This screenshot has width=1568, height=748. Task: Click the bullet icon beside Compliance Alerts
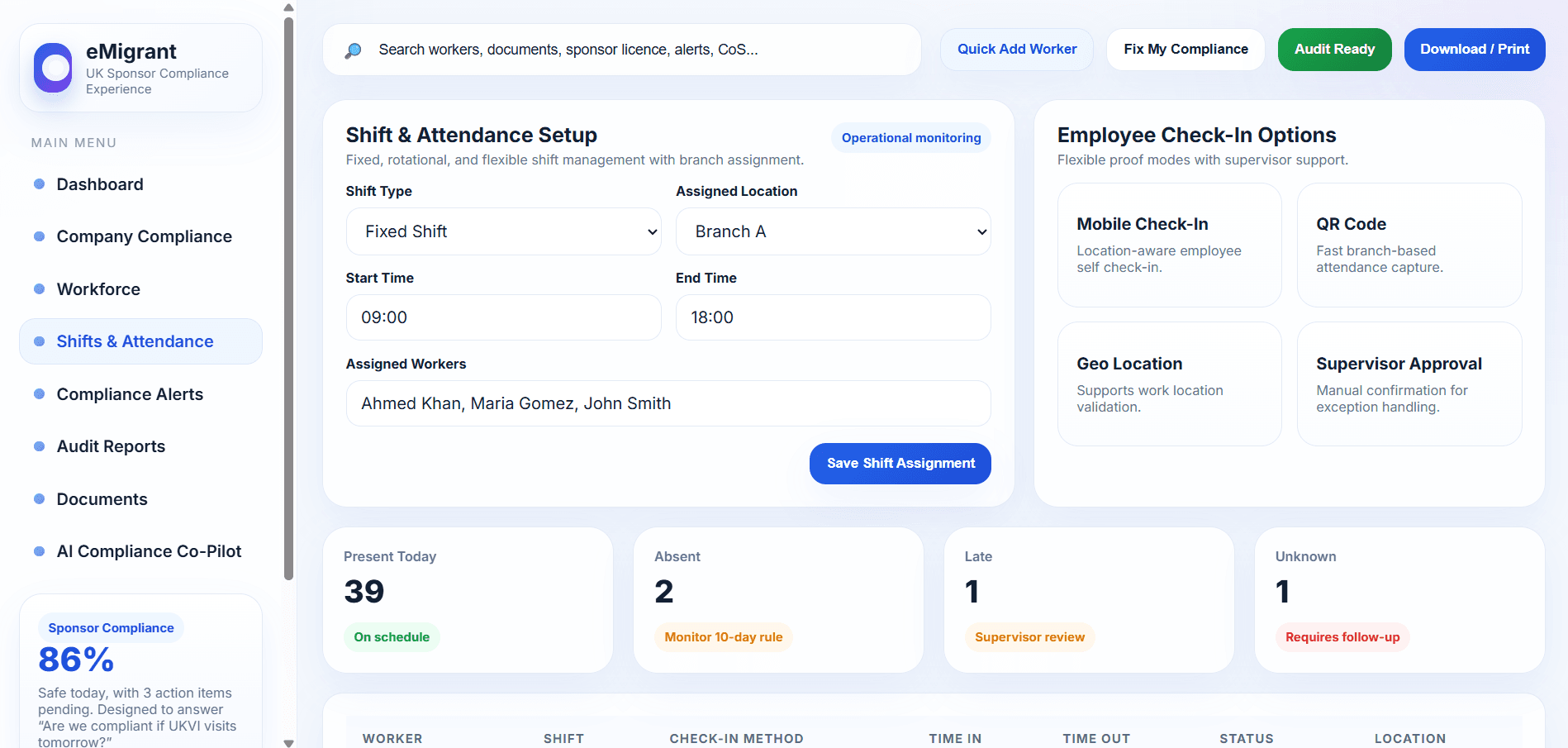click(x=38, y=393)
